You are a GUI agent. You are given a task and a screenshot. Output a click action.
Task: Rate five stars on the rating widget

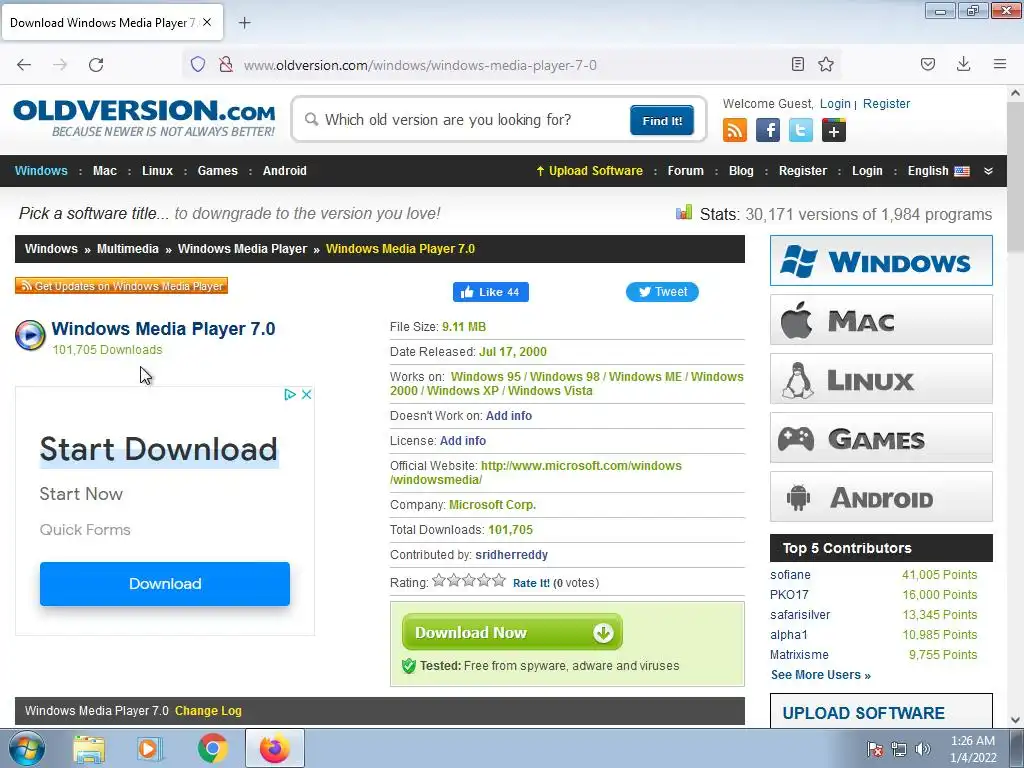pos(499,580)
